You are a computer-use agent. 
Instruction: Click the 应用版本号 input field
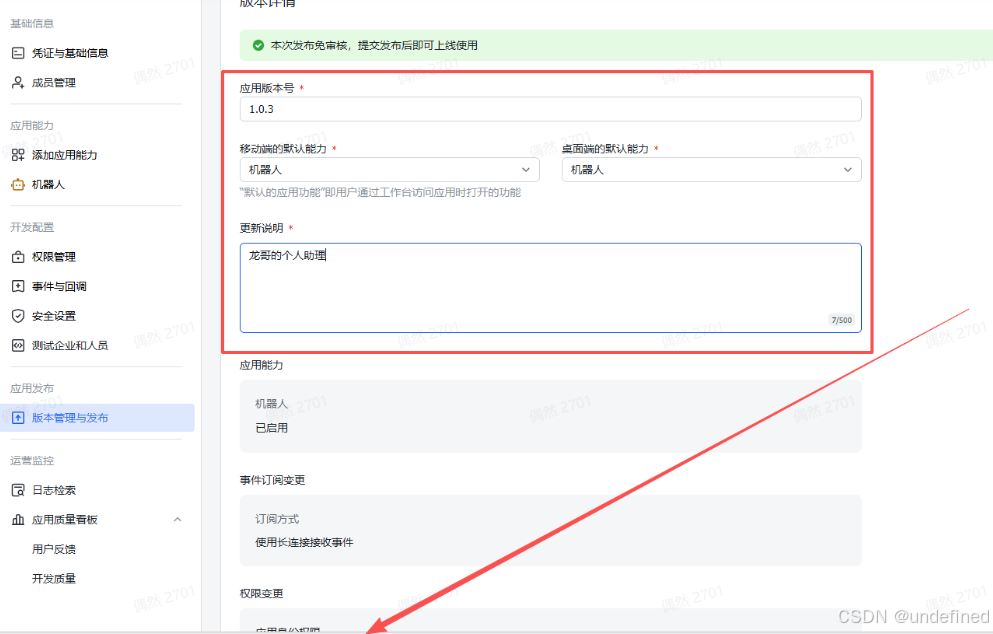coord(550,109)
